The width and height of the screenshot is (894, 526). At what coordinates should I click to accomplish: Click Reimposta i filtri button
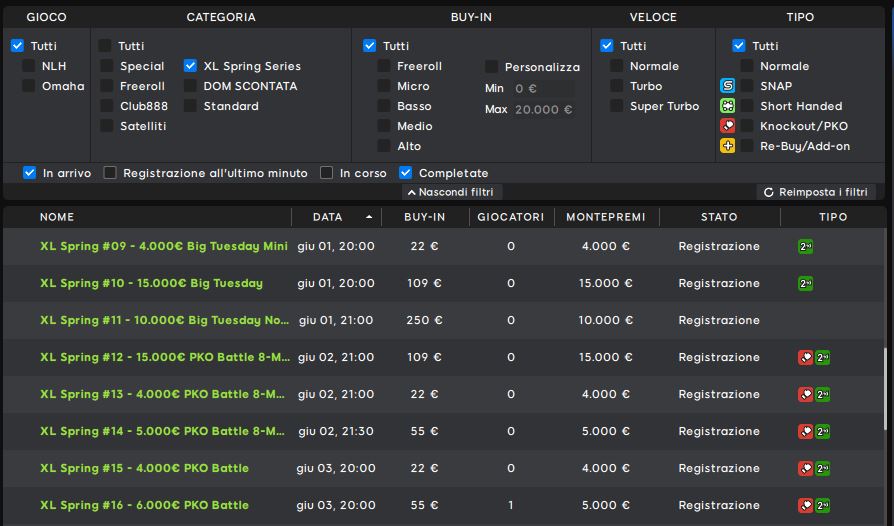point(816,192)
